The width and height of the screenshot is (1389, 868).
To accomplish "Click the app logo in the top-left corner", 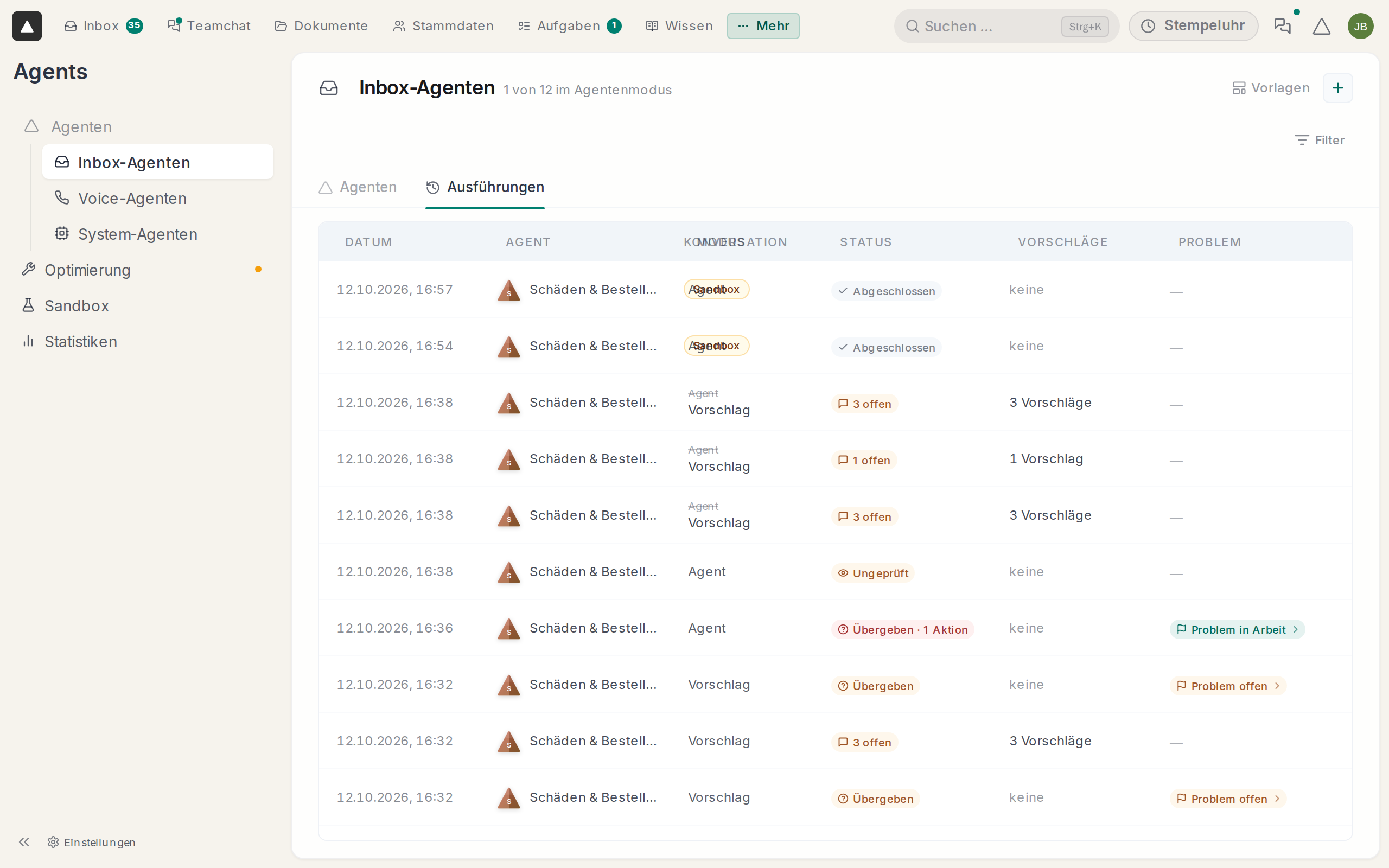I will pos(27,26).
